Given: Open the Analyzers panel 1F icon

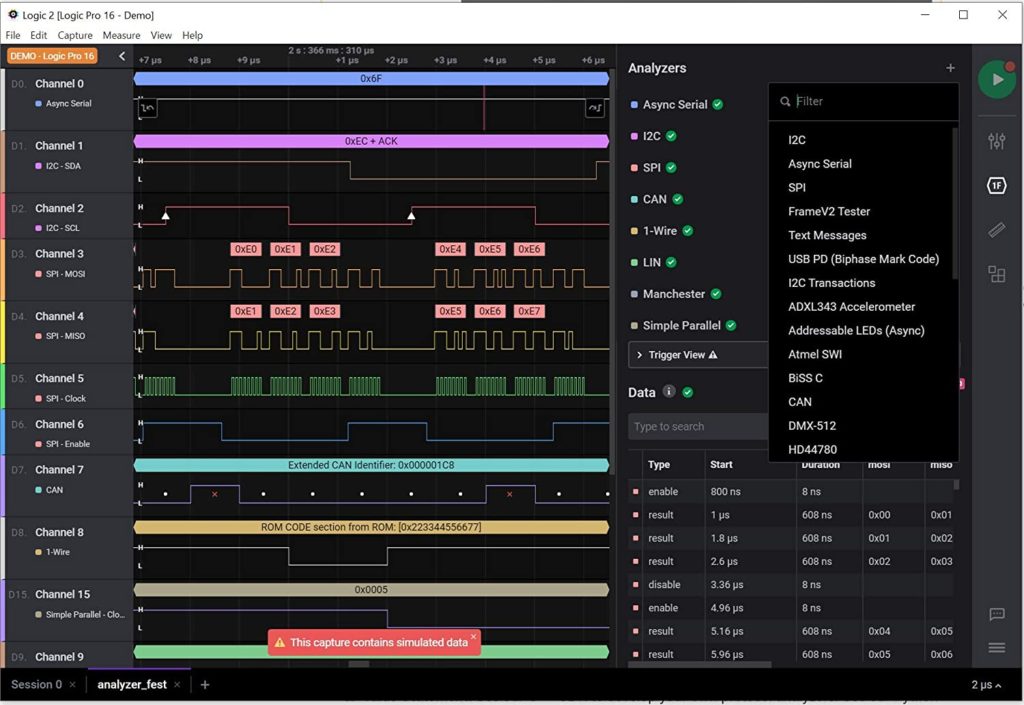Looking at the screenshot, I should [x=997, y=186].
